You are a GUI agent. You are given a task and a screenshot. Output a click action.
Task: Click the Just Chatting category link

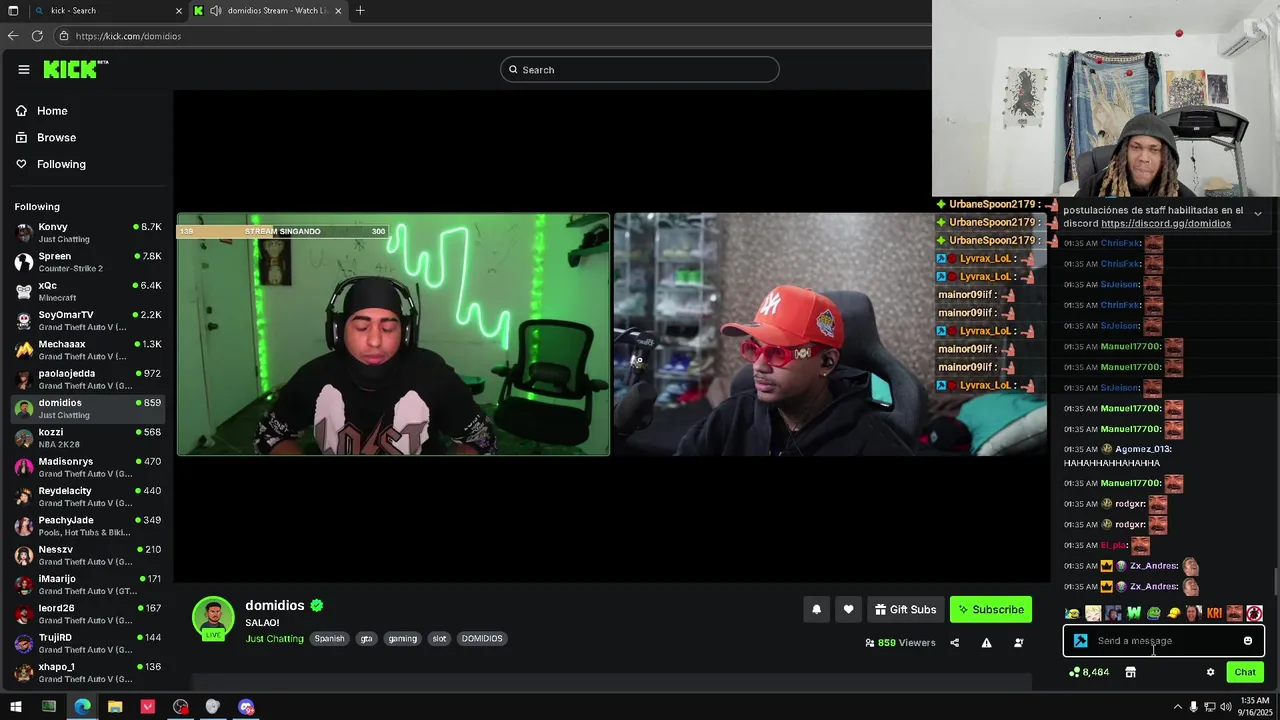(274, 638)
